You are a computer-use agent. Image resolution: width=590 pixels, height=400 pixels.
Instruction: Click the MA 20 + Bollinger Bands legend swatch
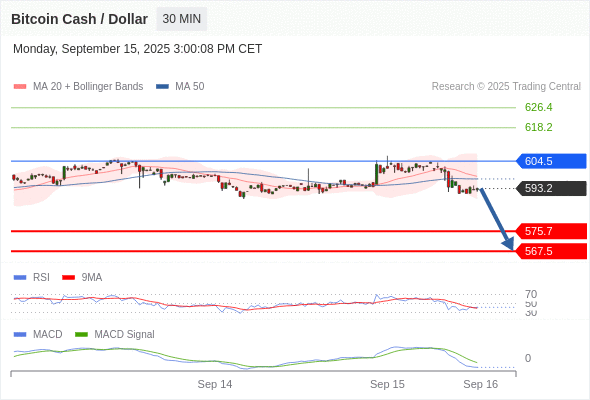point(20,87)
